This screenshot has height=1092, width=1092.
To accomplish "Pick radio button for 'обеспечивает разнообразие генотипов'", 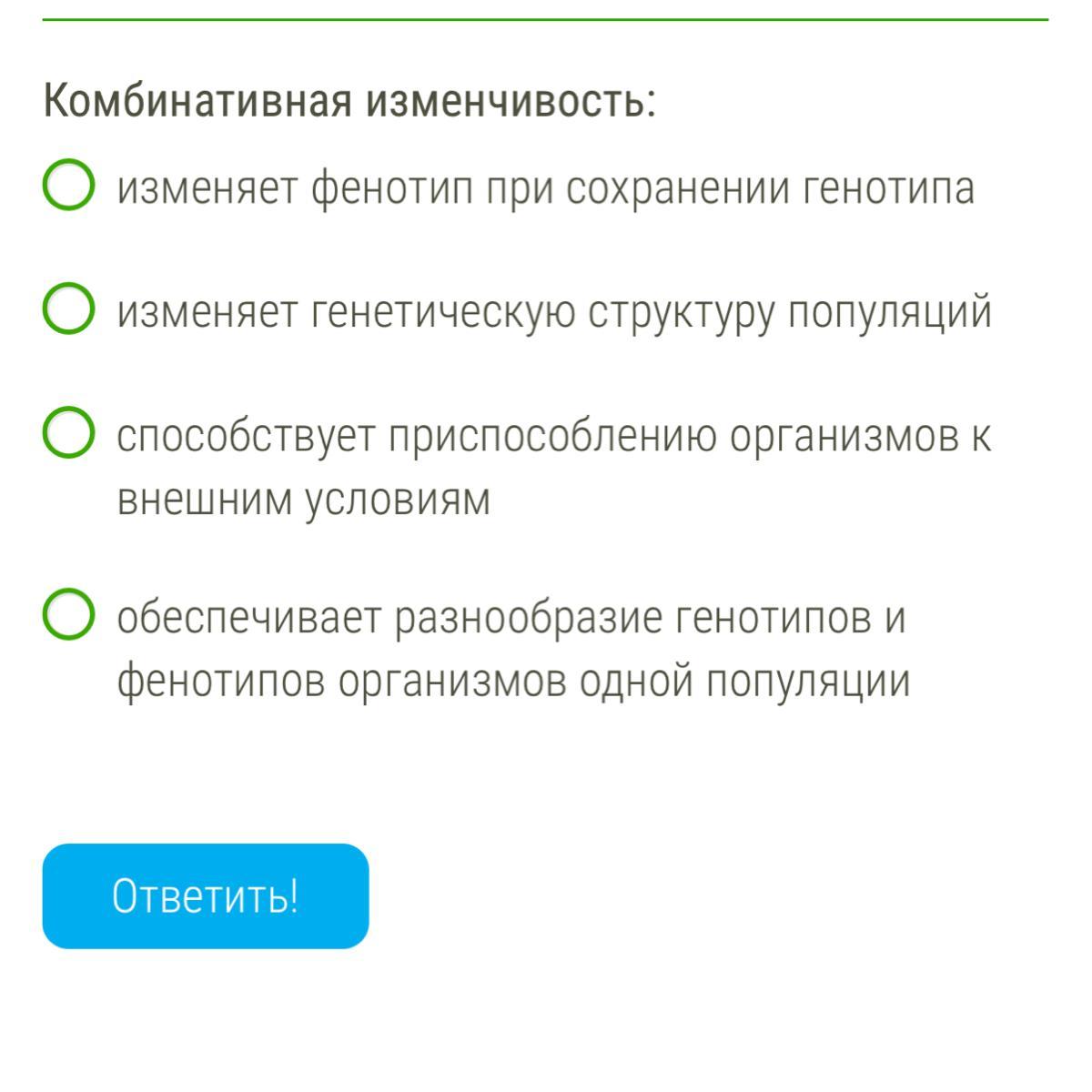I will click(x=67, y=615).
